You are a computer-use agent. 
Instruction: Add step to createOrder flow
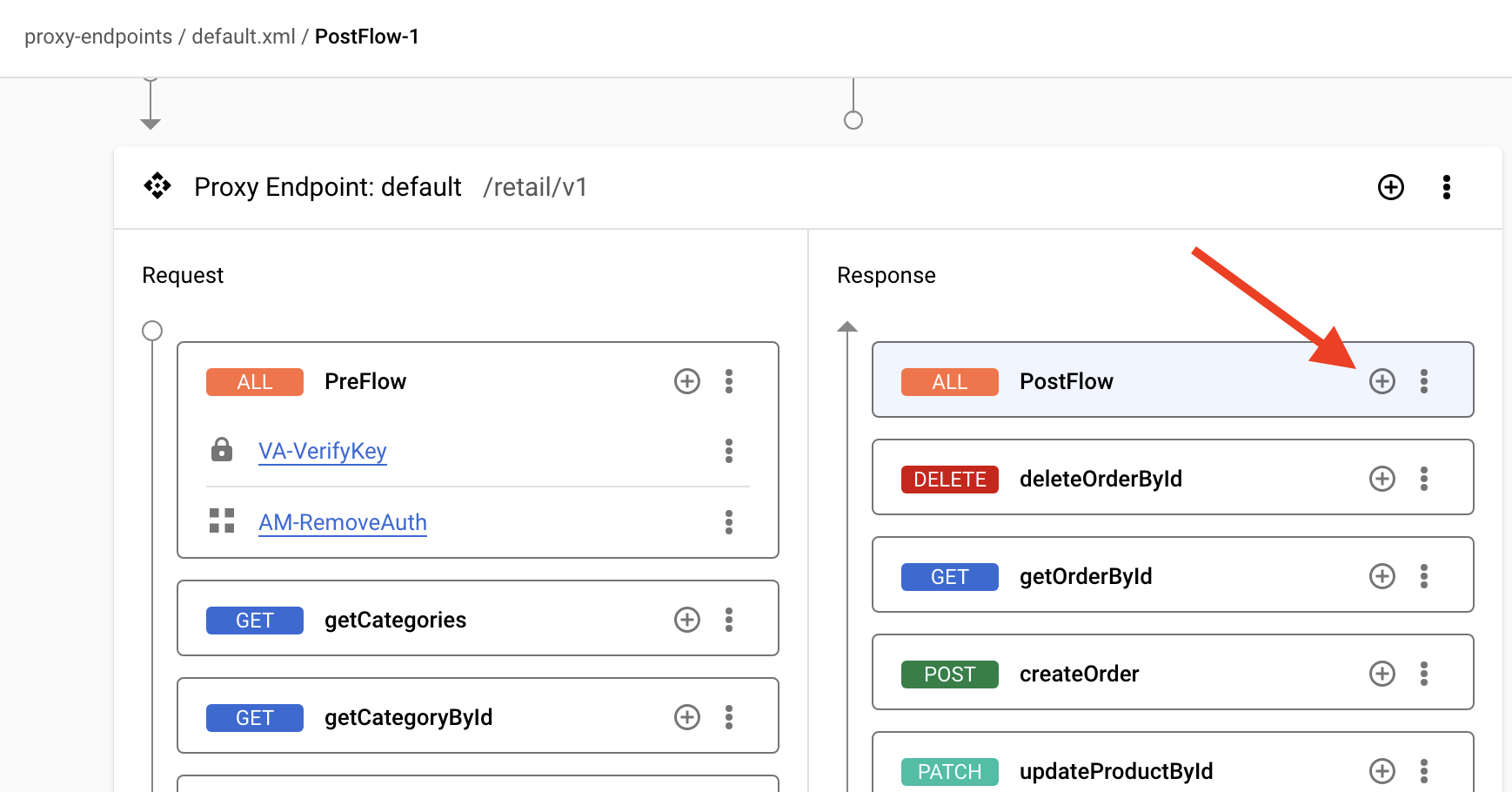pyautogui.click(x=1382, y=674)
